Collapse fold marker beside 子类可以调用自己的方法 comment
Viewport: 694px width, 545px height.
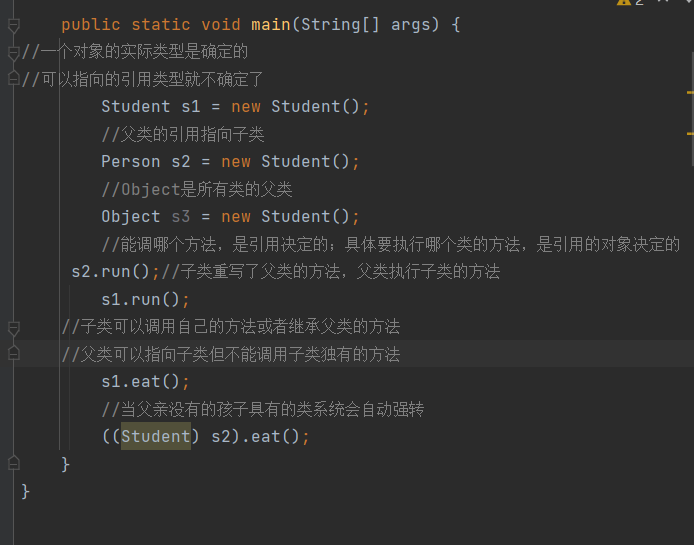pos(13,327)
